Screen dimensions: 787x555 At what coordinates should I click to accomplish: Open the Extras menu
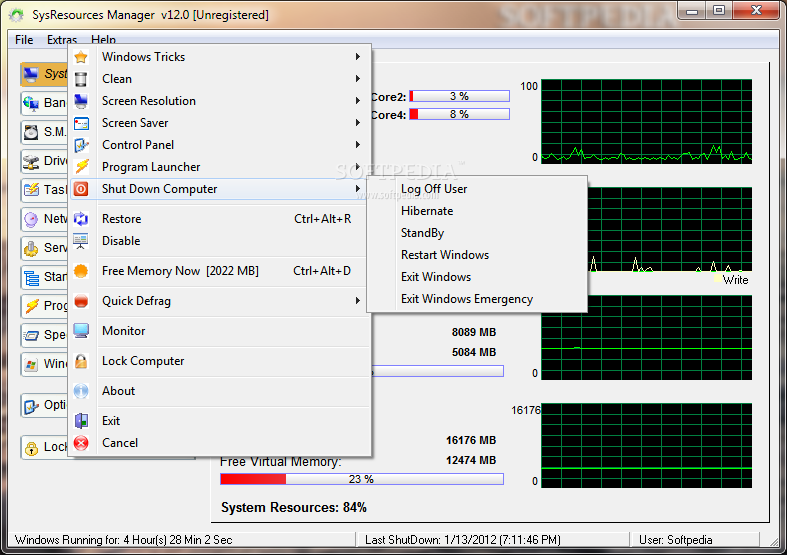point(62,40)
